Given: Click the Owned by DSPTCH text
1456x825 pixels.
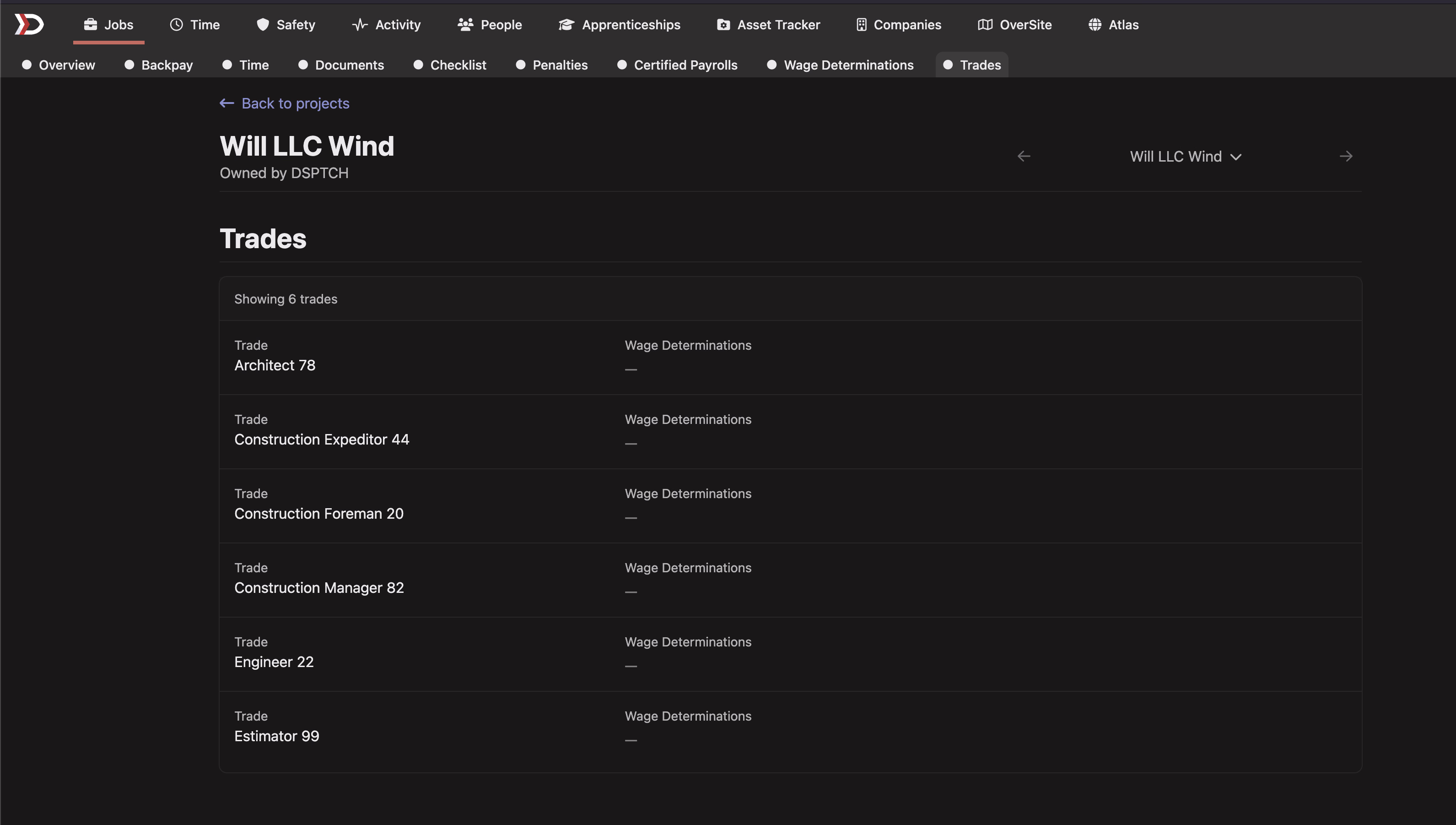Looking at the screenshot, I should (284, 173).
